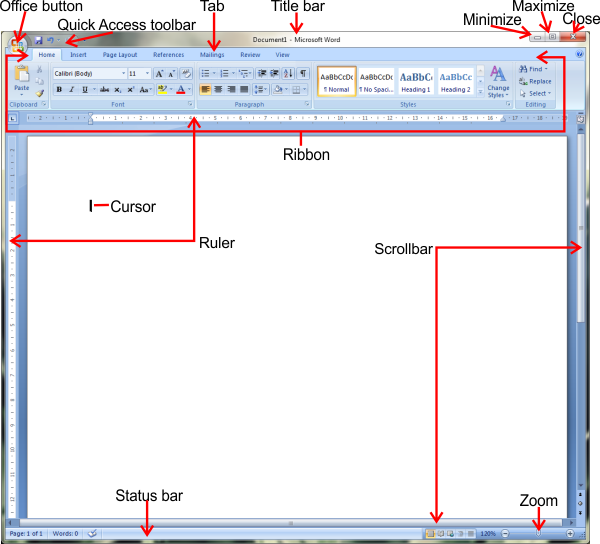Screen dimensions: 600x544
Task: Click the ruler toggle icon above the scrollbar
Action: (580, 119)
